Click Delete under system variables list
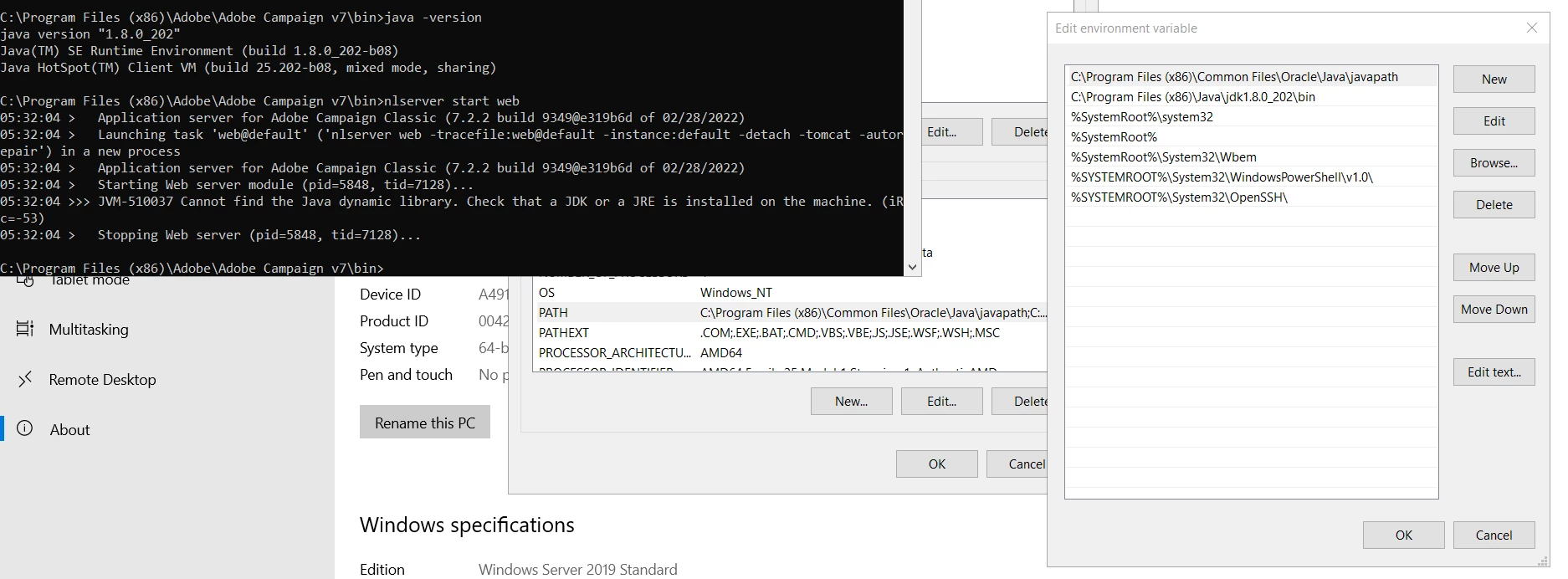 coord(1019,402)
